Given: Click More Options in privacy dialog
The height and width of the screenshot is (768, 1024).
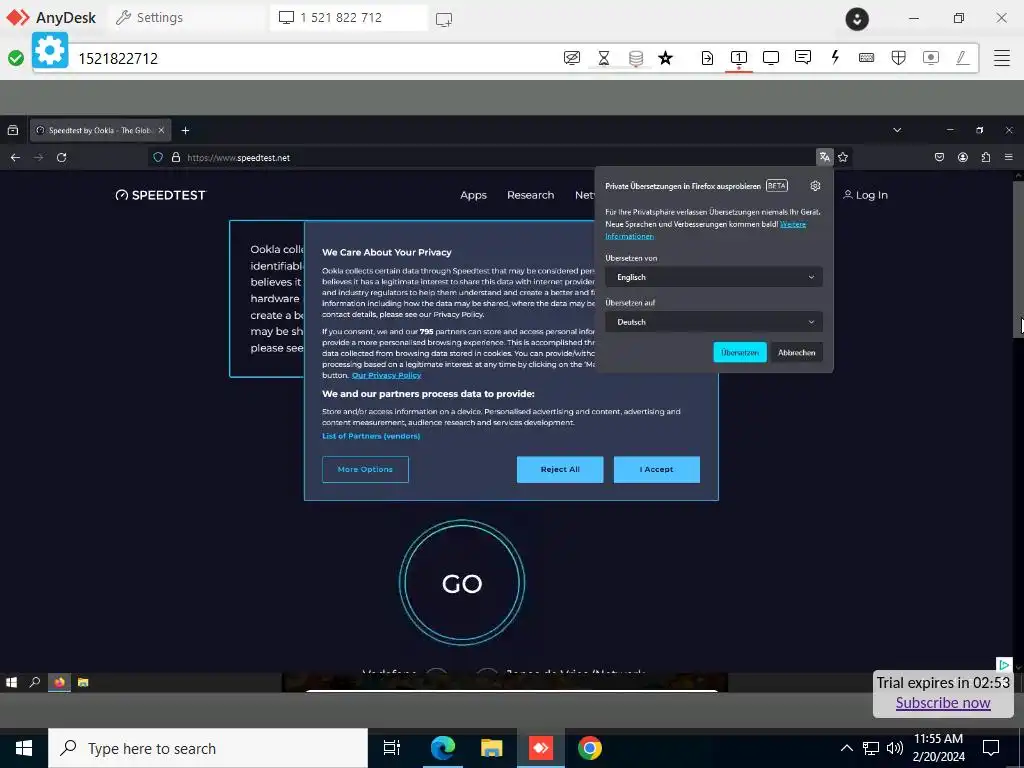Looking at the screenshot, I should click(365, 470).
